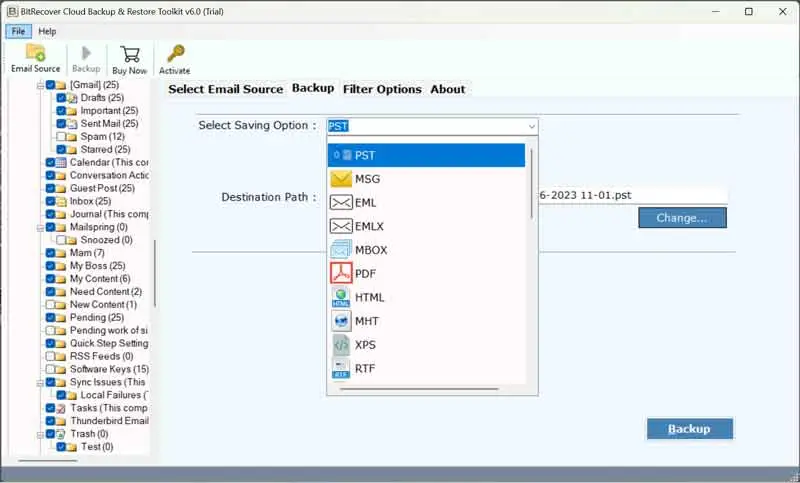Uncheck the Inbox (25) checkbox
This screenshot has width=800, height=483.
pos(50,201)
